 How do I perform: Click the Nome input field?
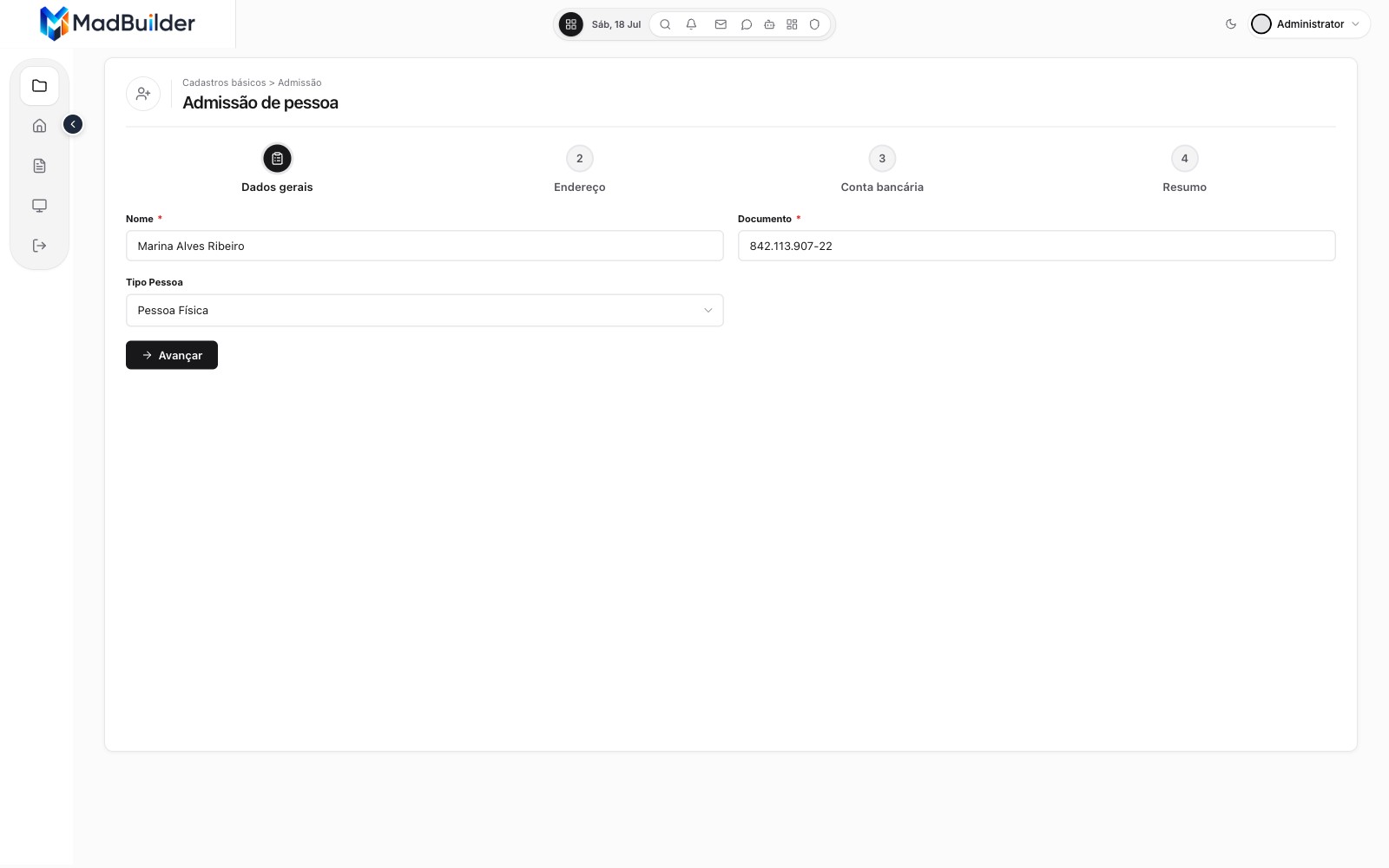[x=425, y=246]
